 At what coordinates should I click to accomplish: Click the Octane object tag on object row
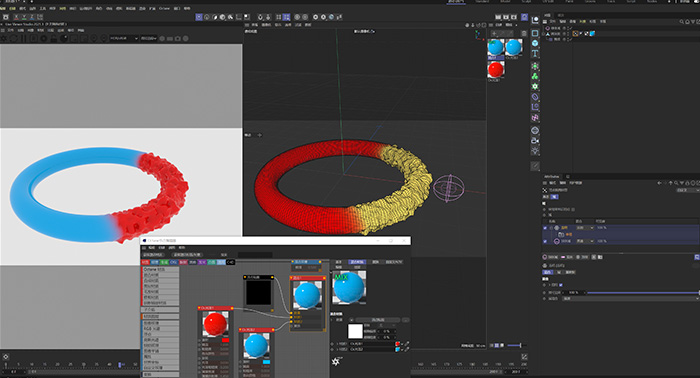pyautogui.click(x=575, y=33)
